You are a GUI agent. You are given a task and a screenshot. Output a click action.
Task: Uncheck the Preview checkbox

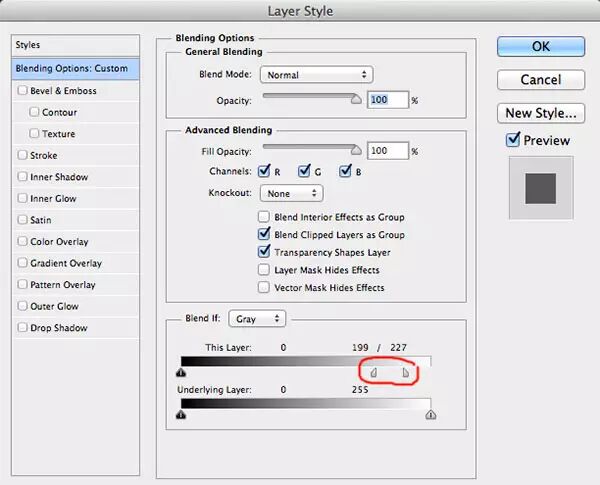513,140
